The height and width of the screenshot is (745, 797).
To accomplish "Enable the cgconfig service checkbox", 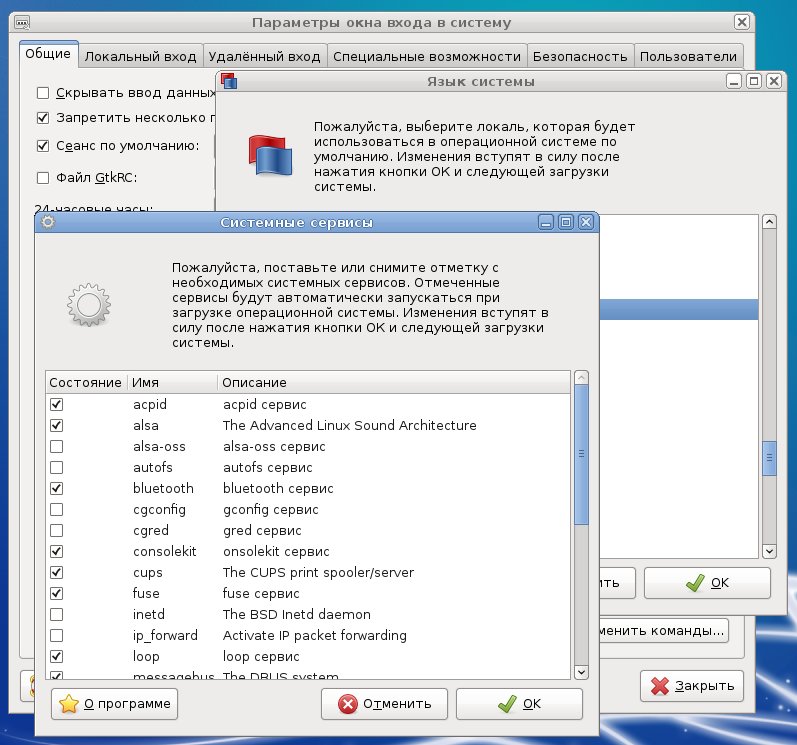I will pos(56,509).
